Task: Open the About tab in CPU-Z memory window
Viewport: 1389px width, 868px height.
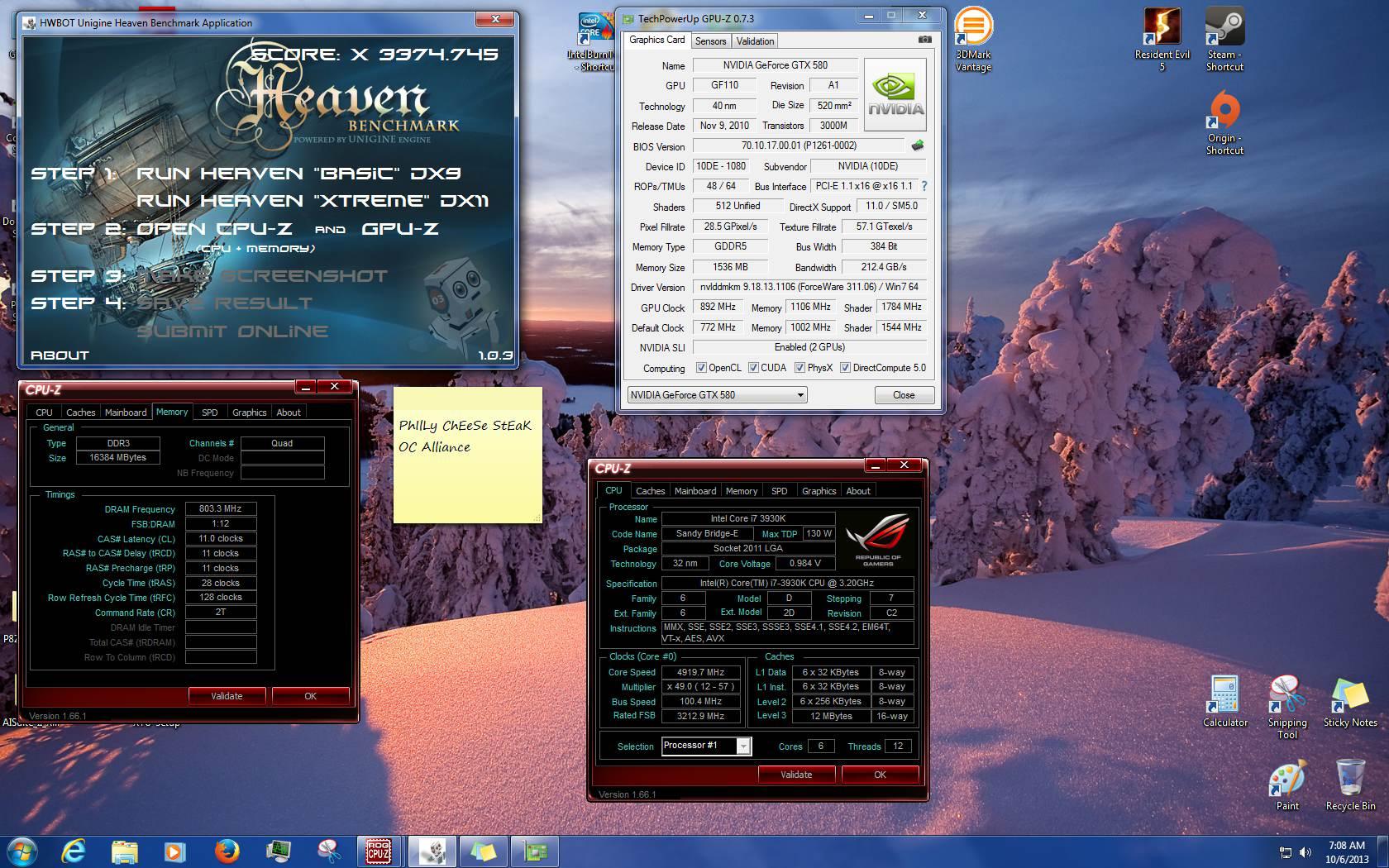Action: click(x=289, y=412)
